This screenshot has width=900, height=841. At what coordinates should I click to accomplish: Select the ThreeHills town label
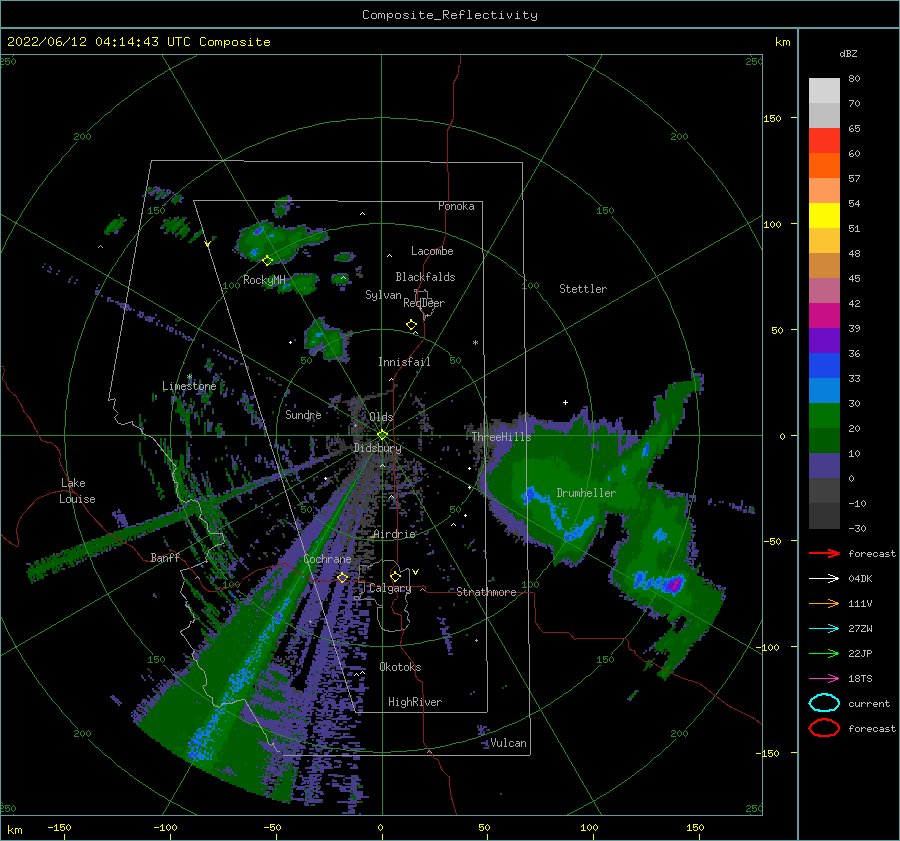tap(501, 437)
